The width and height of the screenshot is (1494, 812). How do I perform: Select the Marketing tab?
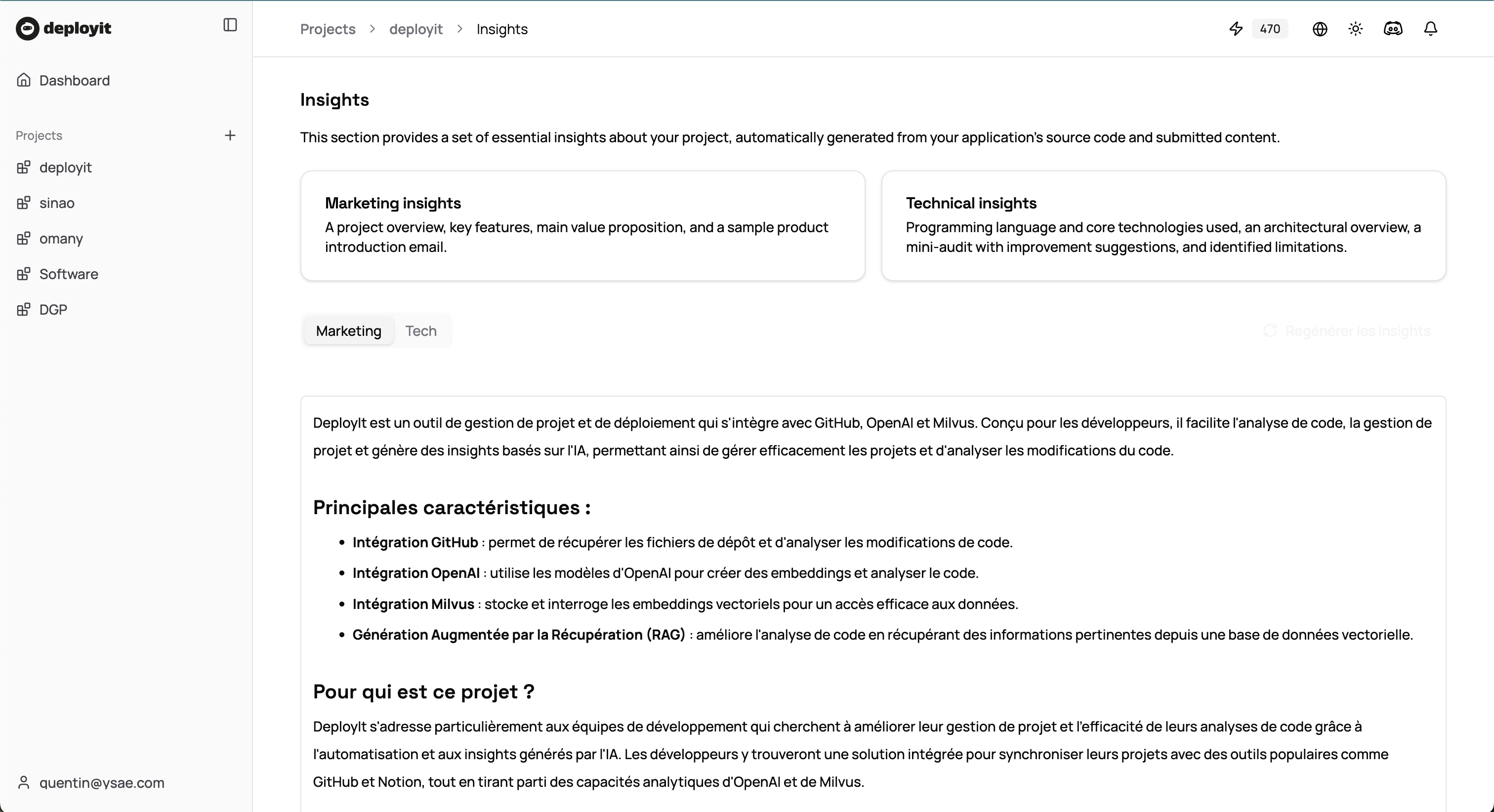pos(349,330)
